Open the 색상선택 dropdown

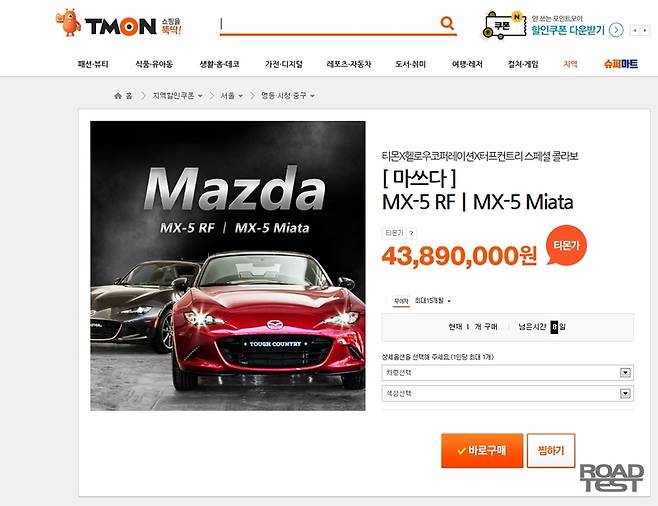click(x=507, y=394)
